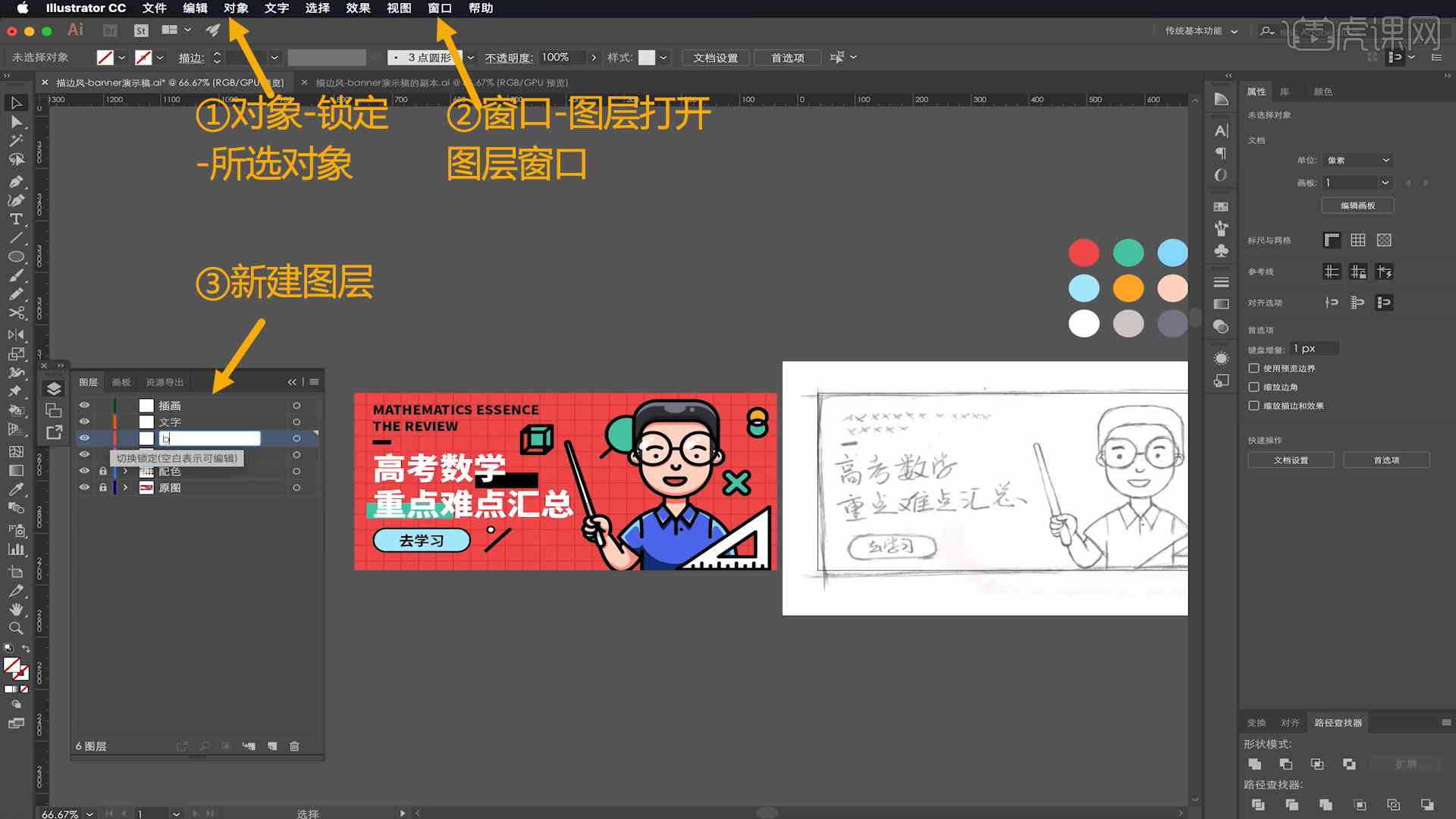
Task: Toggle lock on 配色 layer
Action: coord(102,471)
